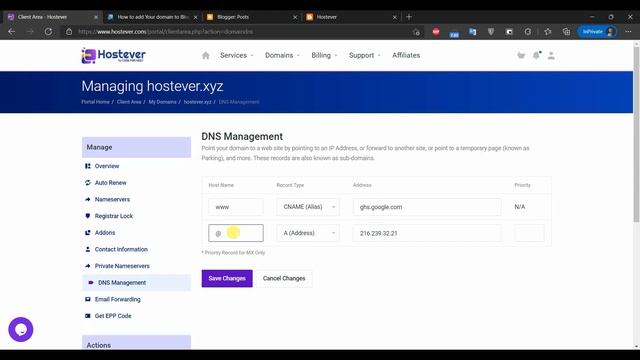Click the translate extension icon
This screenshot has height=360, width=640.
(x=472, y=31)
